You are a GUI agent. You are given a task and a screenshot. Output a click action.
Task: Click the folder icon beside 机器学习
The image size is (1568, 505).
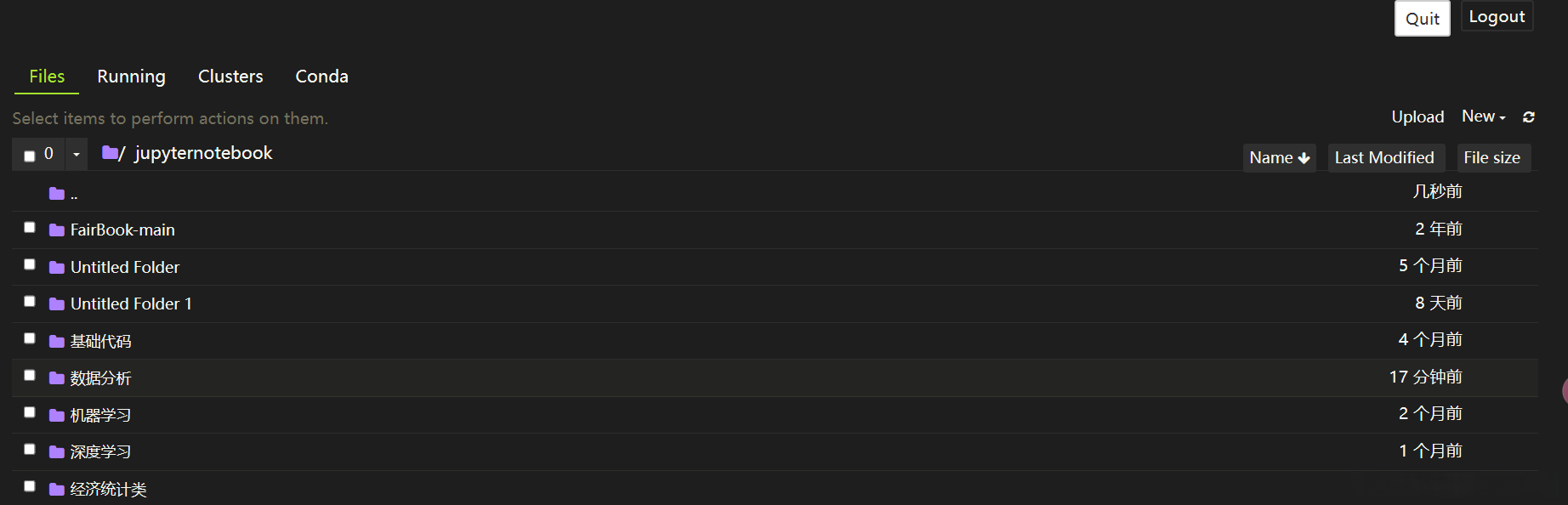(x=57, y=416)
